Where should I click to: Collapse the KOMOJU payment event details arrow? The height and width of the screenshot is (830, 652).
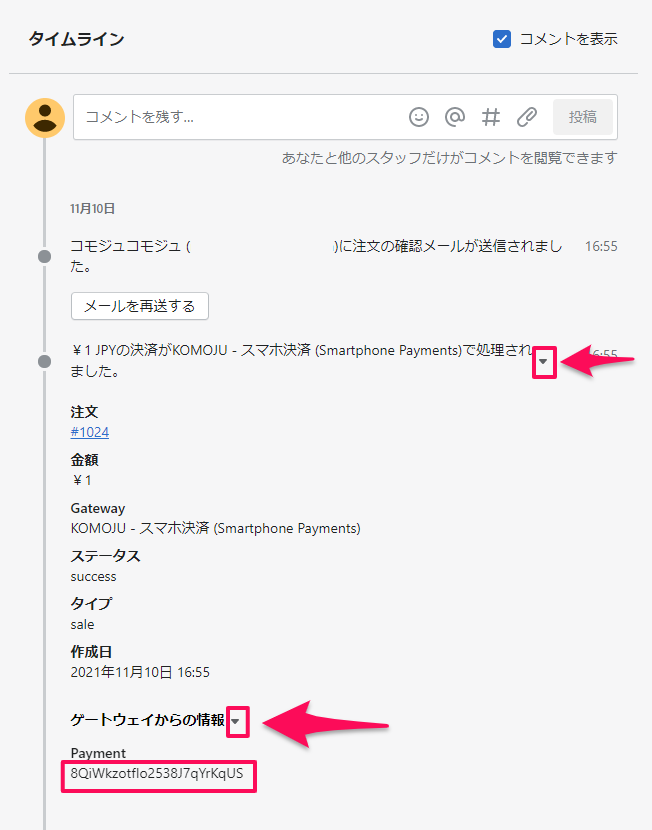(543, 361)
